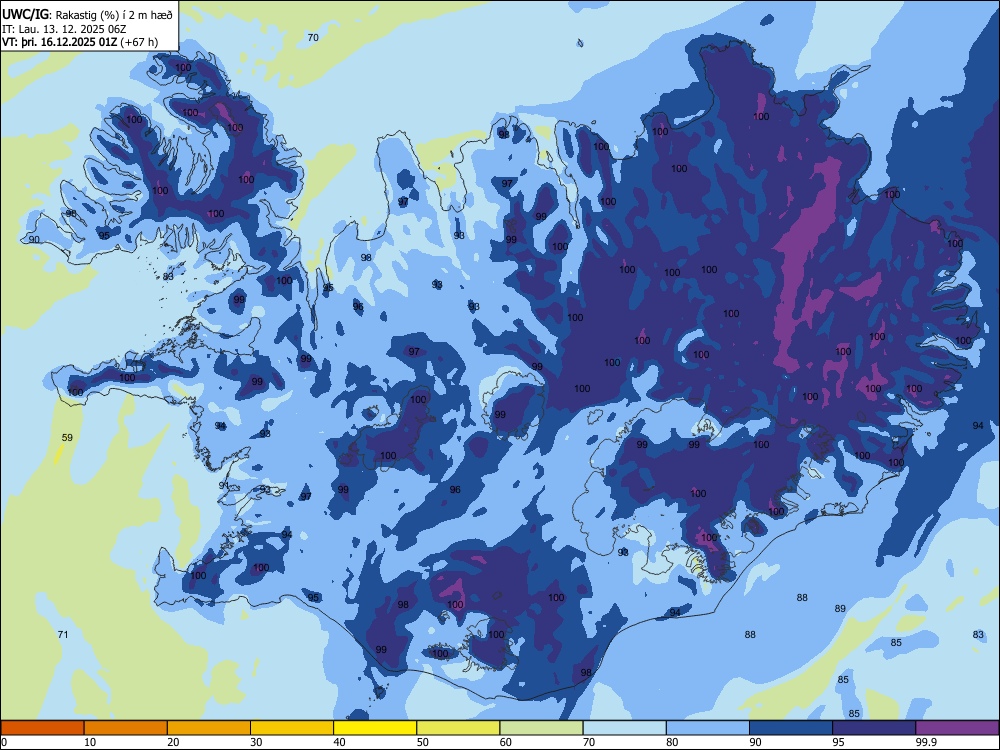
Task: Click the title text 'UWC/IG: Rakastig (%) í 2 m hæð'
Action: coord(87,15)
